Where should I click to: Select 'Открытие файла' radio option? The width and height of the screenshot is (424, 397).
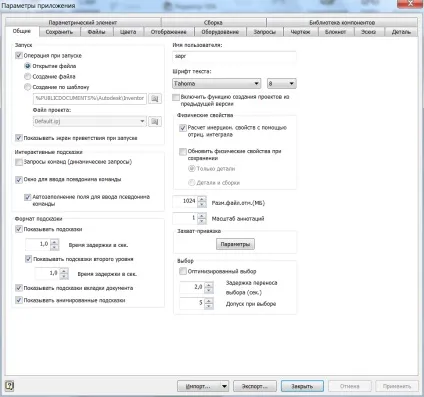tap(28, 66)
